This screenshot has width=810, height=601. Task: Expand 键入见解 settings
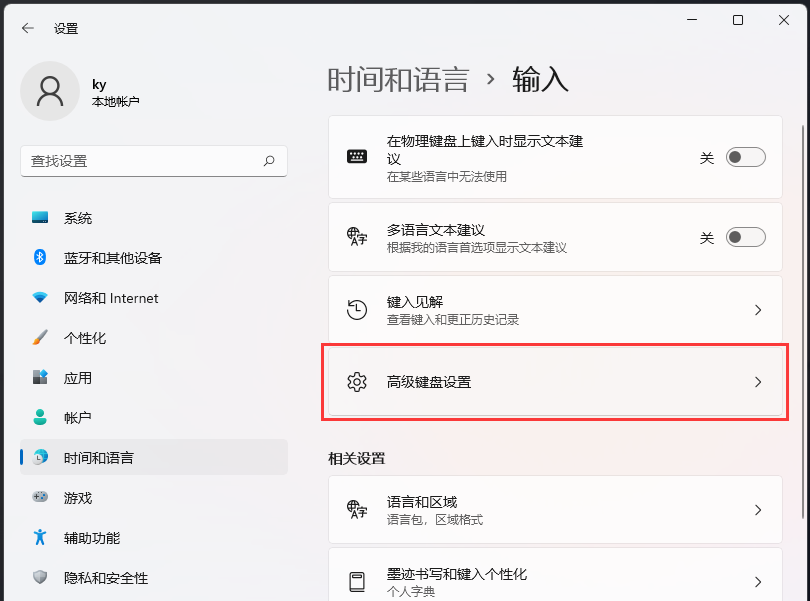[x=757, y=310]
